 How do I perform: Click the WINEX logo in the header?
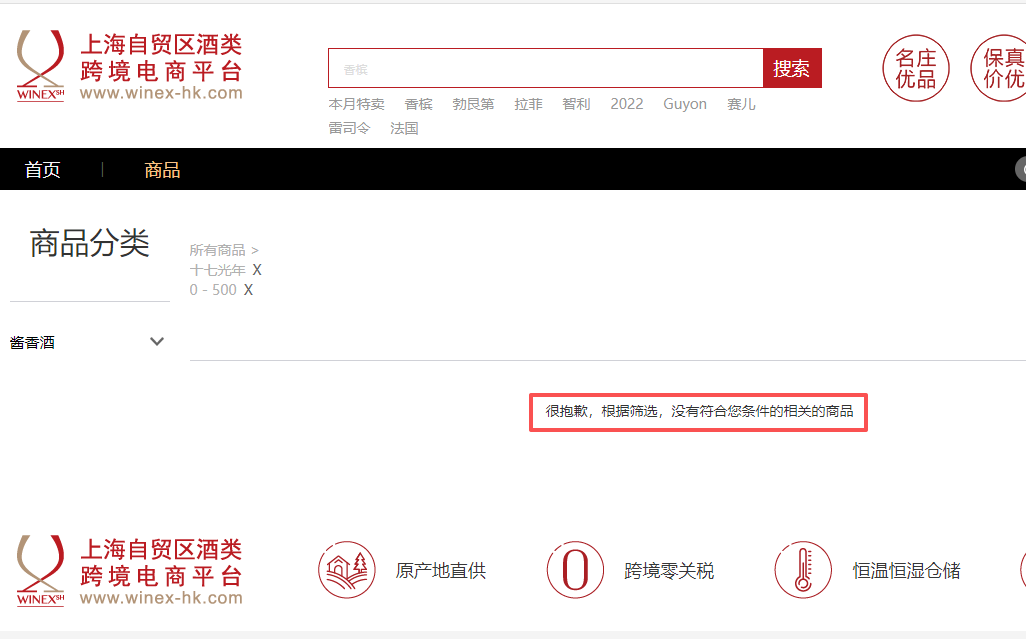[130, 66]
